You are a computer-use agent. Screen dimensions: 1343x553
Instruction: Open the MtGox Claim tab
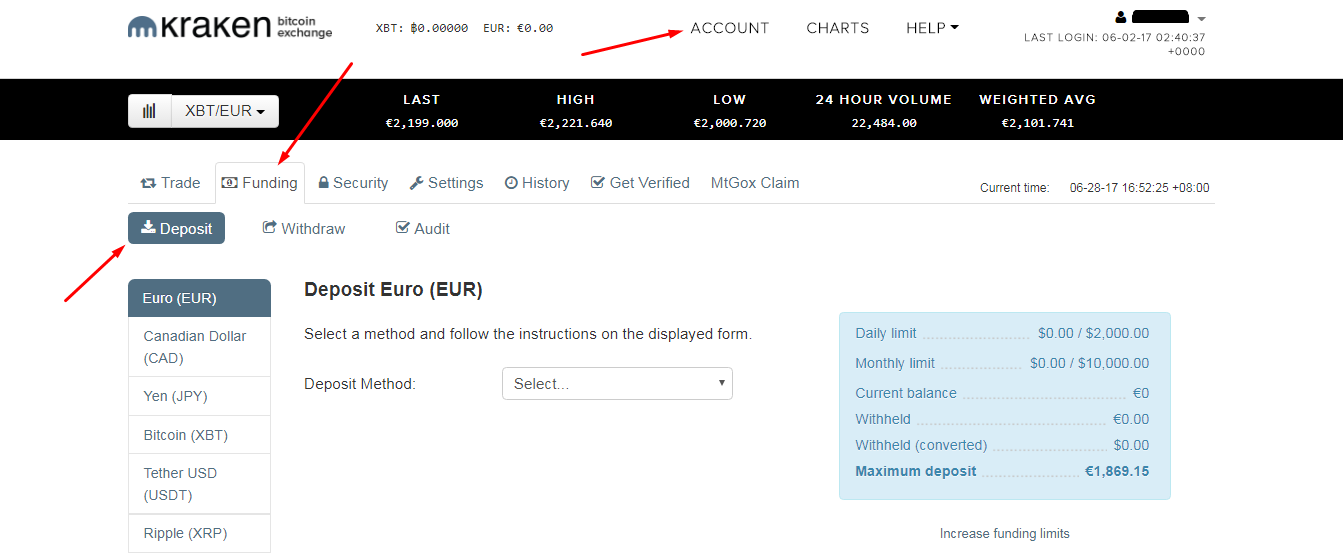pos(755,183)
